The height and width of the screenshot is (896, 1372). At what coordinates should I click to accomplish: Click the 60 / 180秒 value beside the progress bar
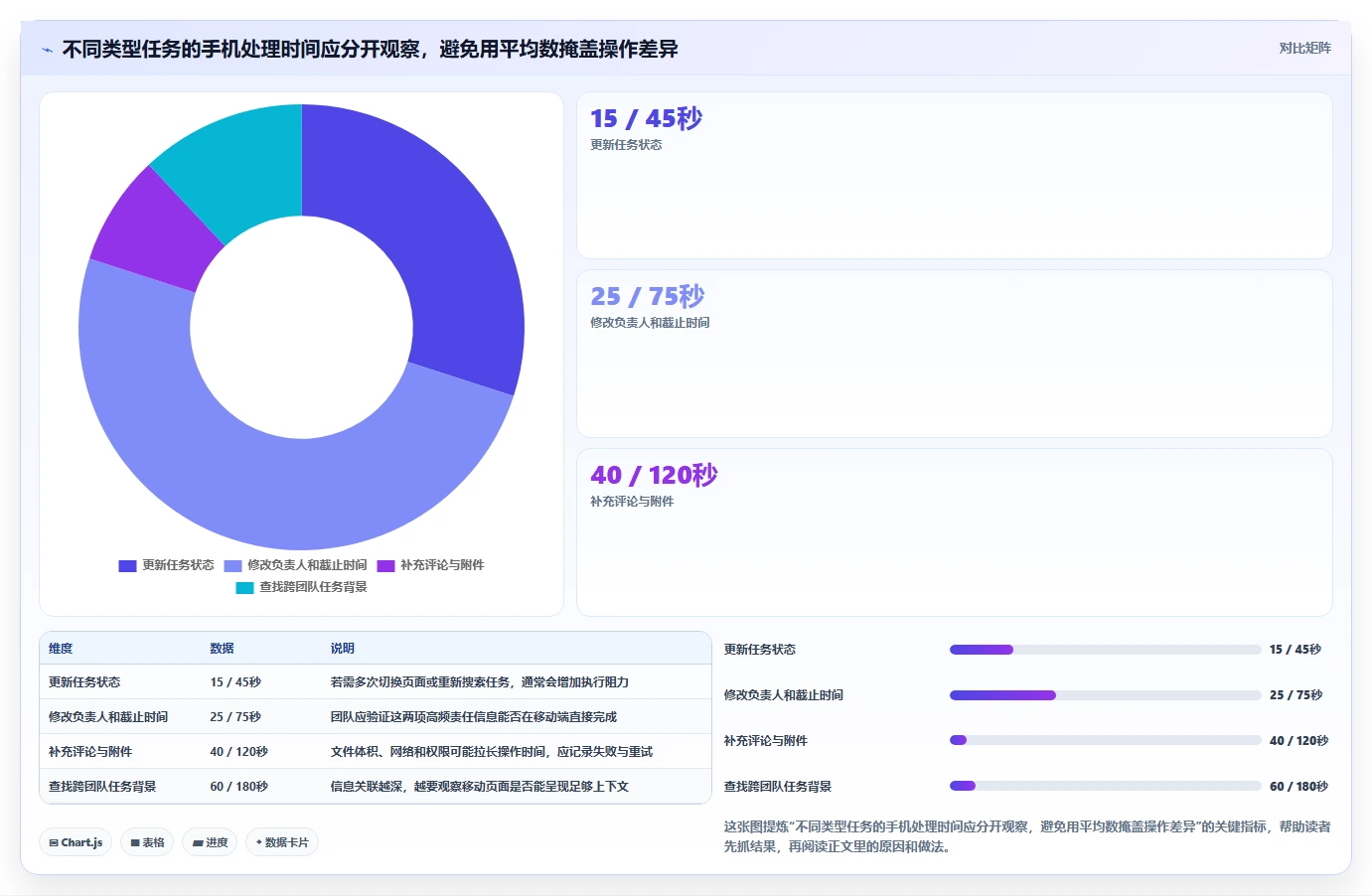coord(1298,787)
